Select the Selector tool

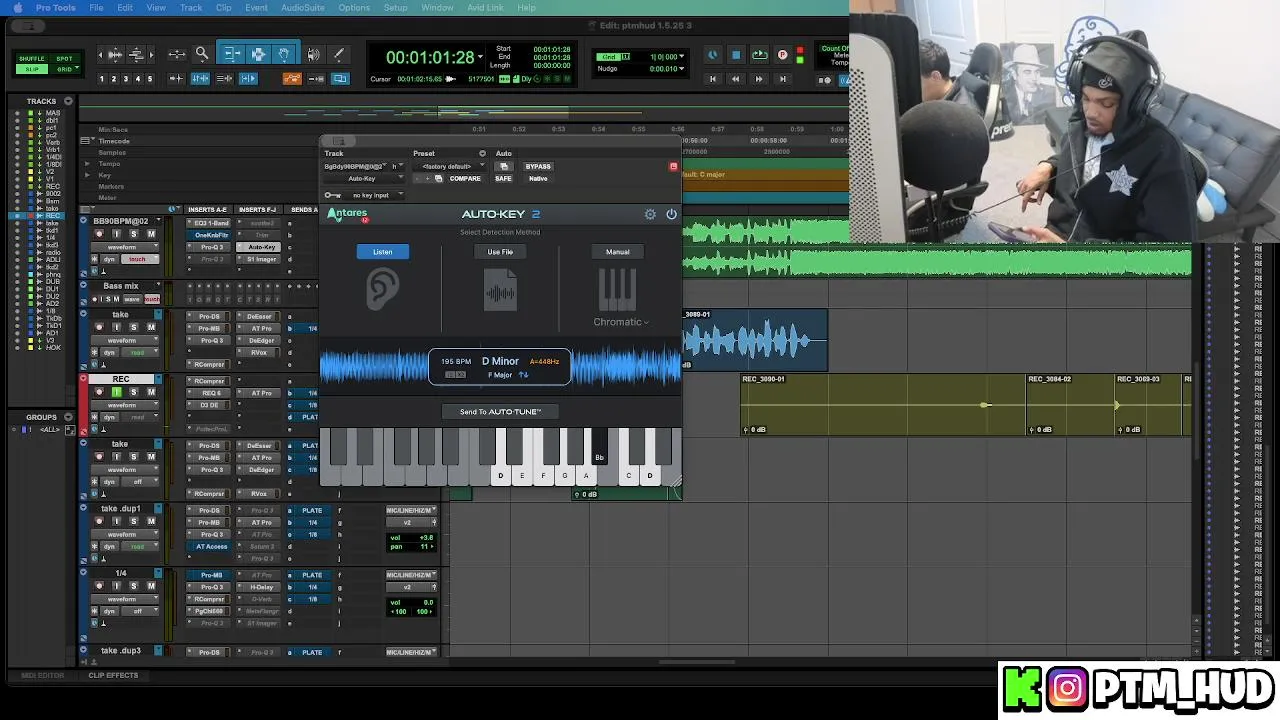258,54
